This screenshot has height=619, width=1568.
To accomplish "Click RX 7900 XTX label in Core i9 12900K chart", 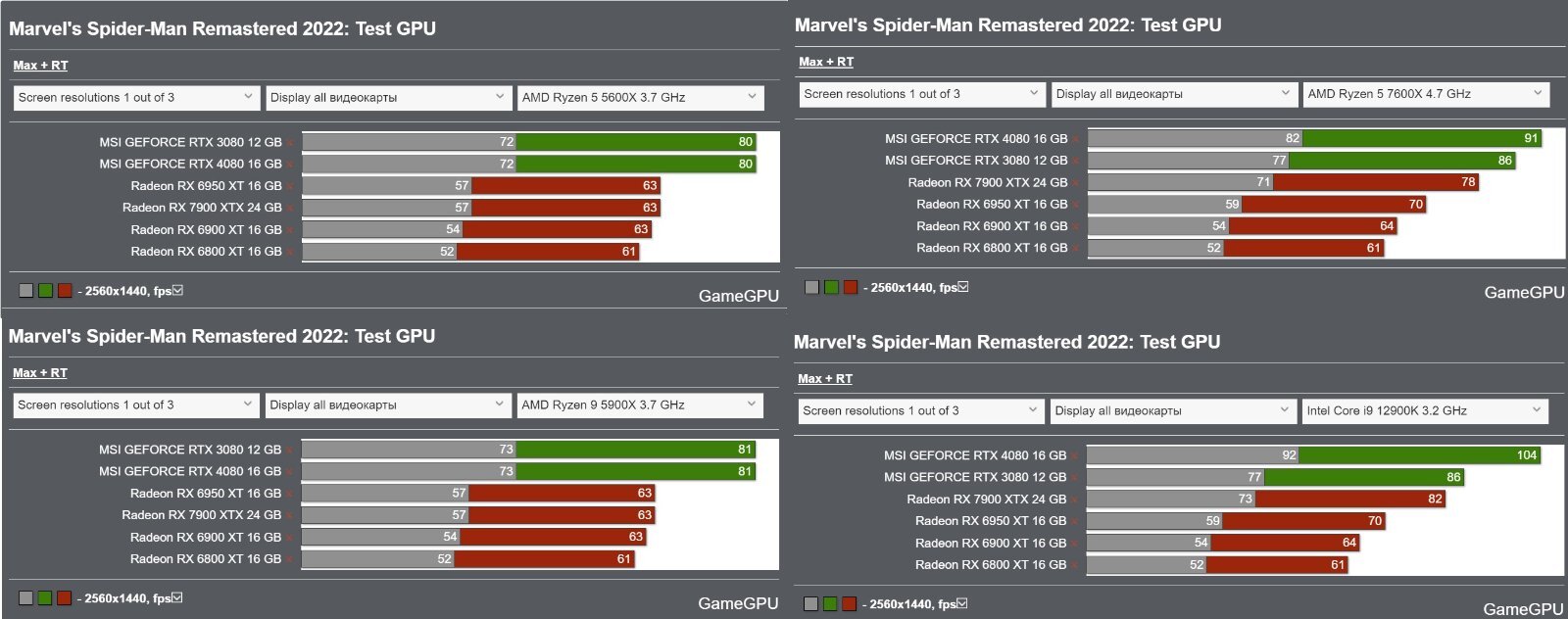I will point(986,500).
